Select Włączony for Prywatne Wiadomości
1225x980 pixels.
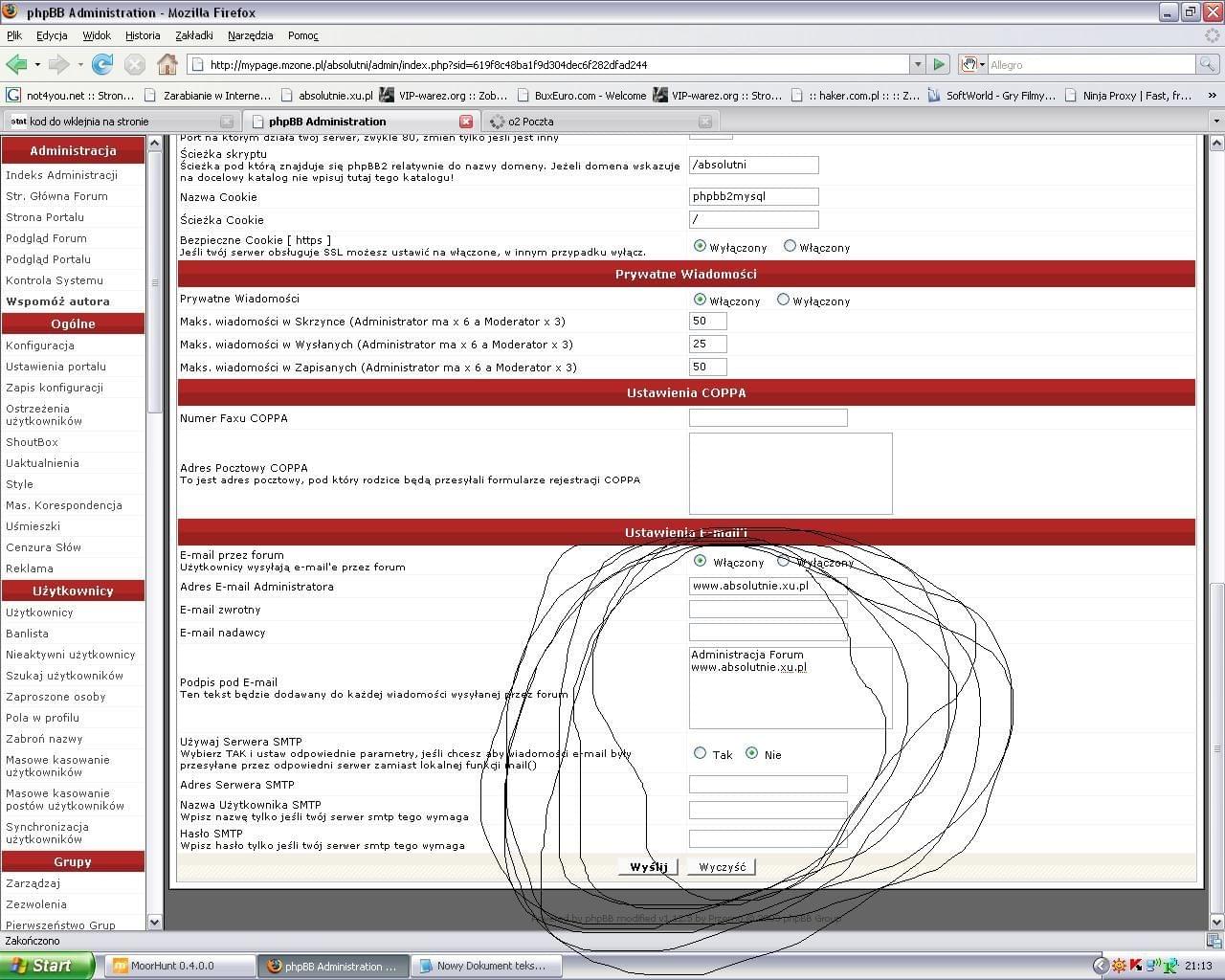tap(700, 300)
